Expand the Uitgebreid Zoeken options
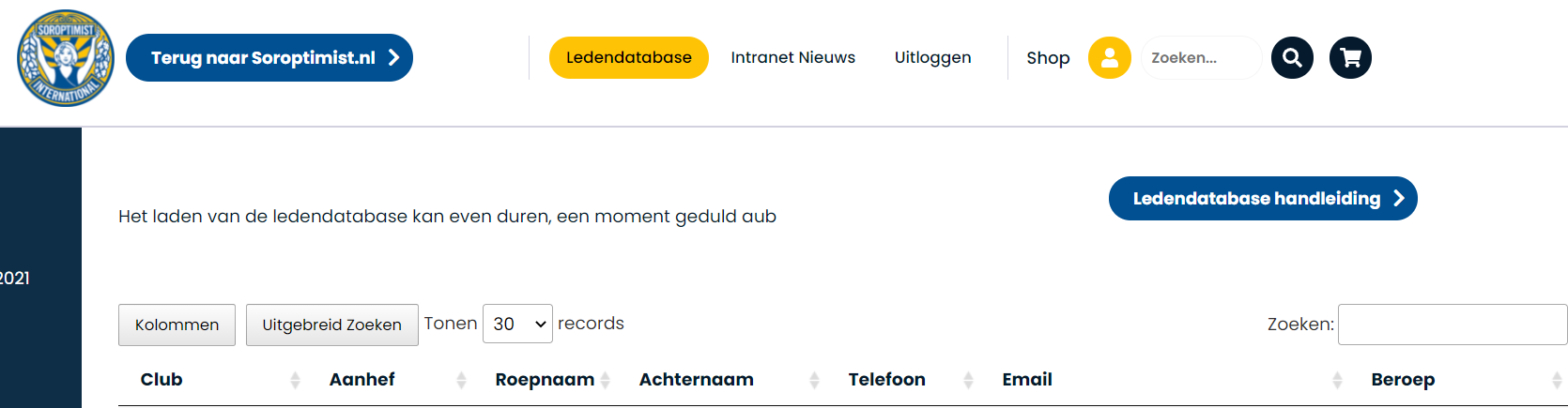The image size is (1568, 408). (x=331, y=325)
